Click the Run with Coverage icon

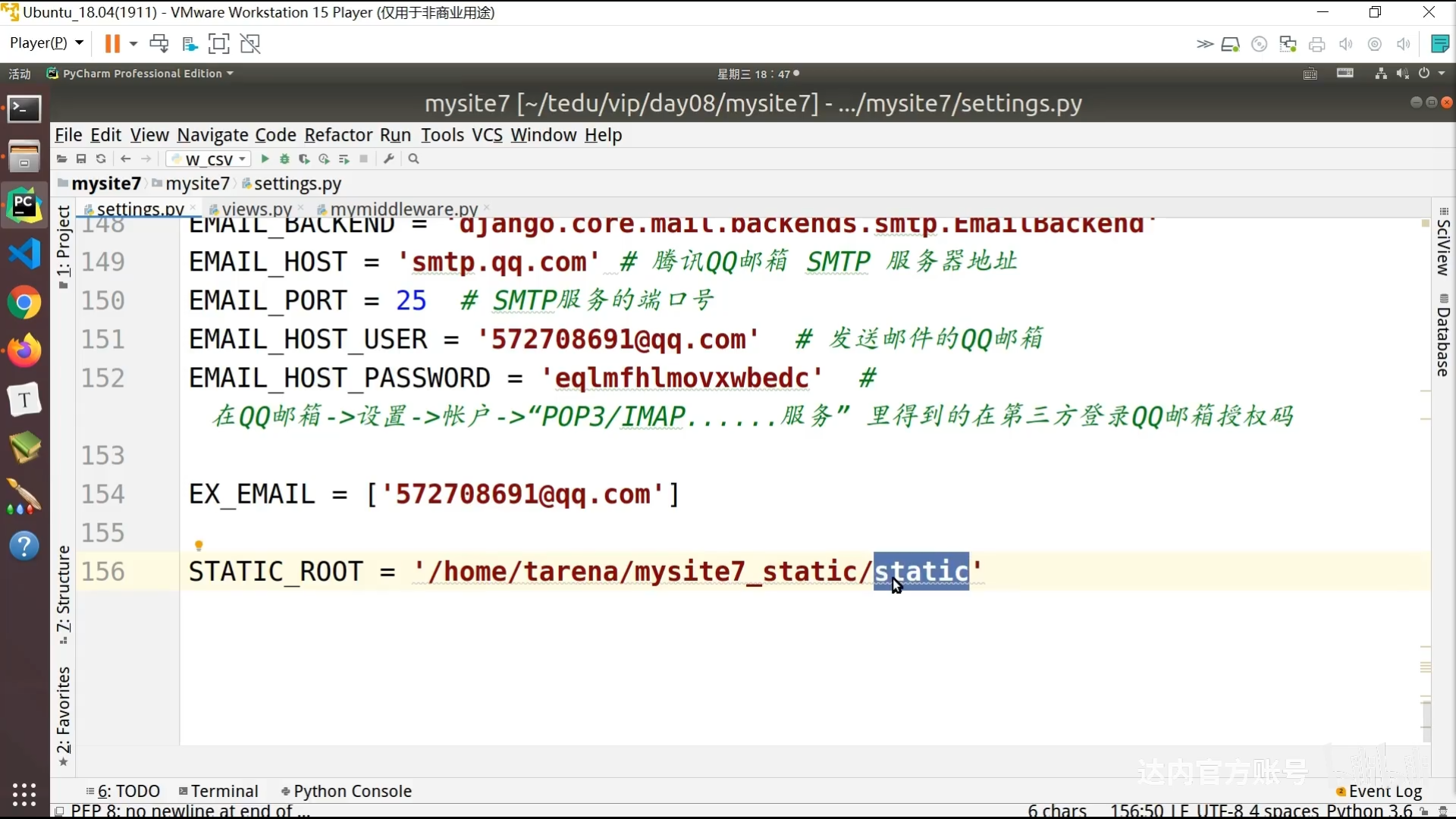tap(304, 159)
